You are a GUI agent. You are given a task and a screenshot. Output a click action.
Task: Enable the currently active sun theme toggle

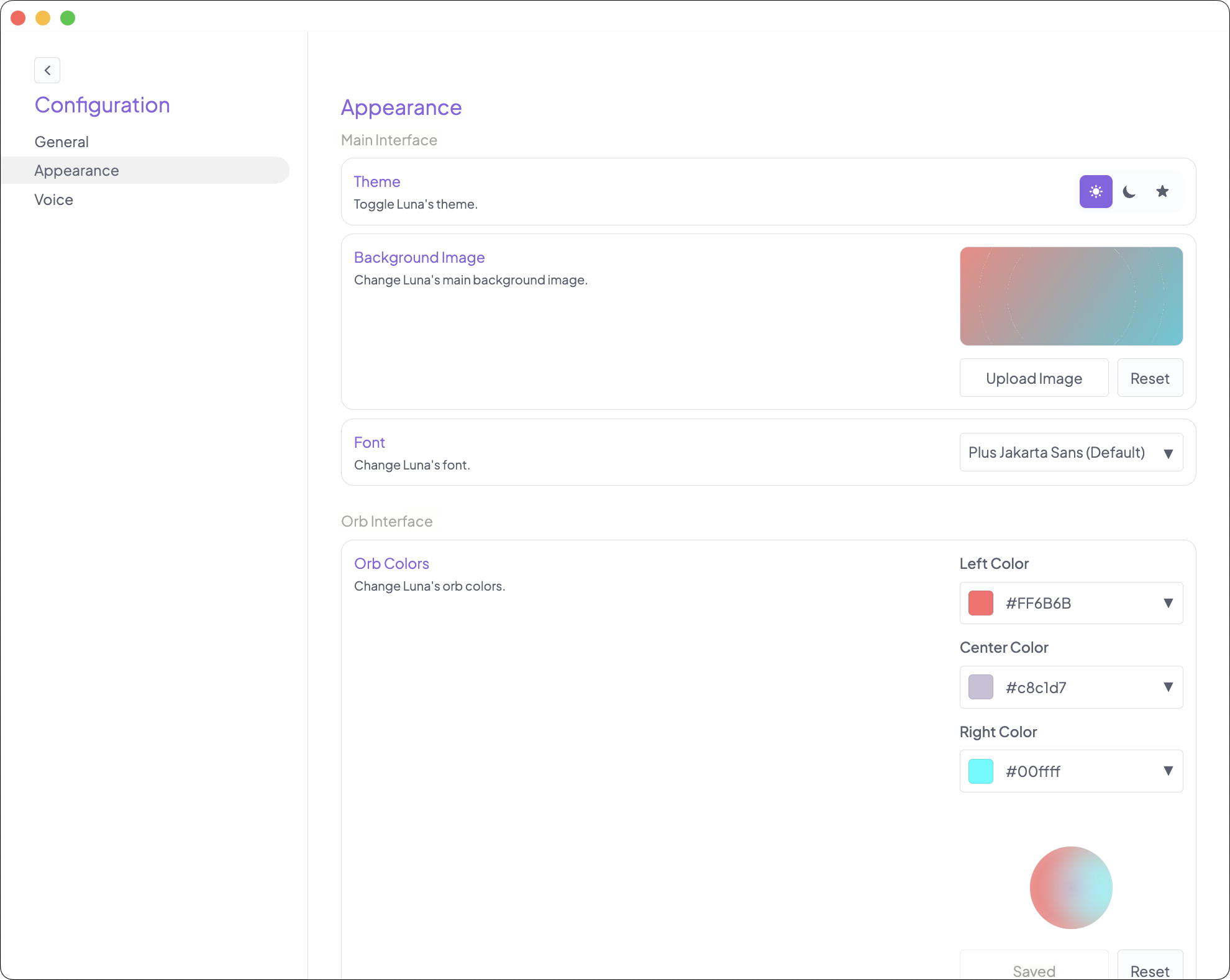coord(1095,191)
